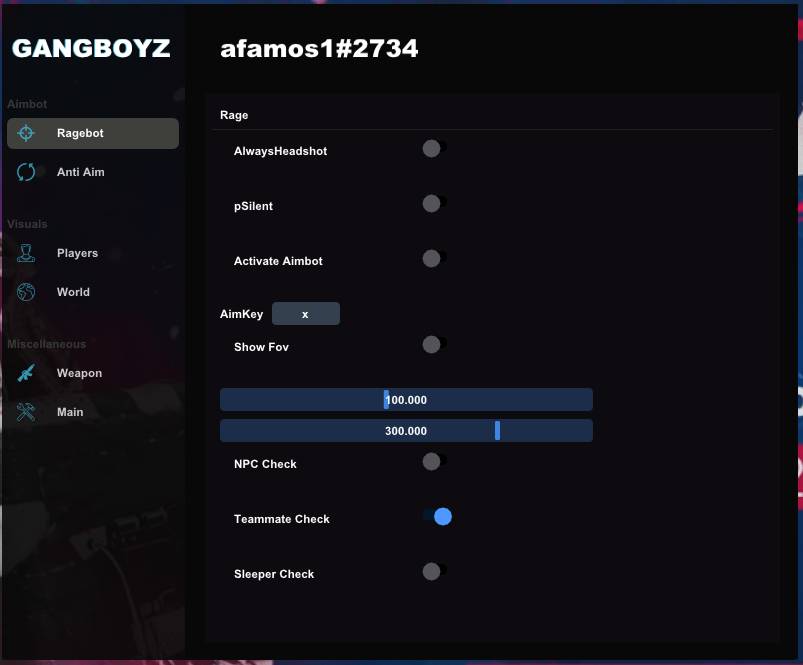Viewport: 803px width, 665px height.
Task: Click the AimKey label text
Action: tap(241, 314)
